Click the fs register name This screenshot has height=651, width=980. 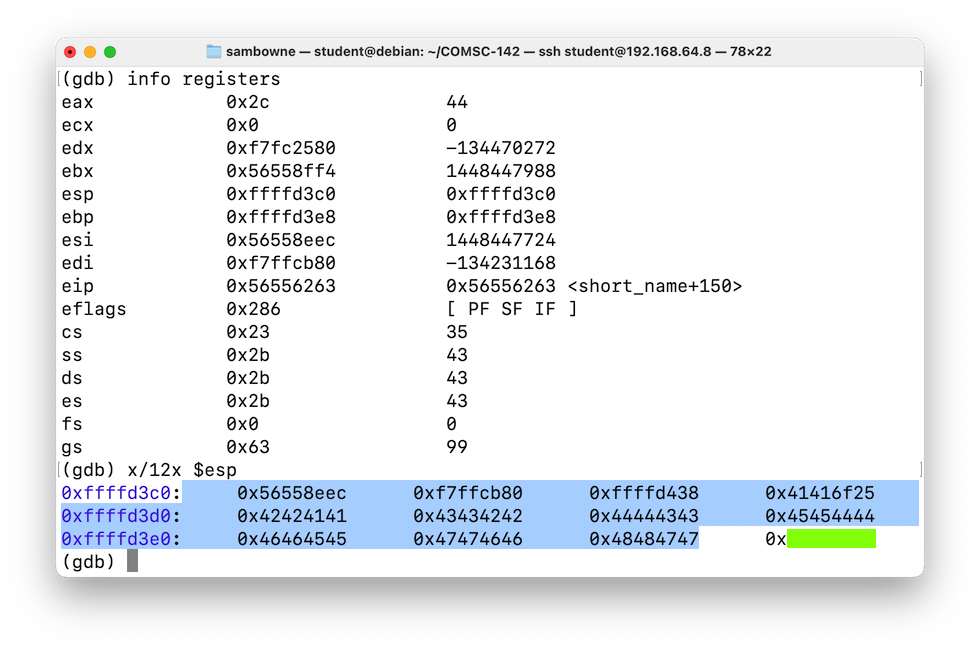[72, 424]
